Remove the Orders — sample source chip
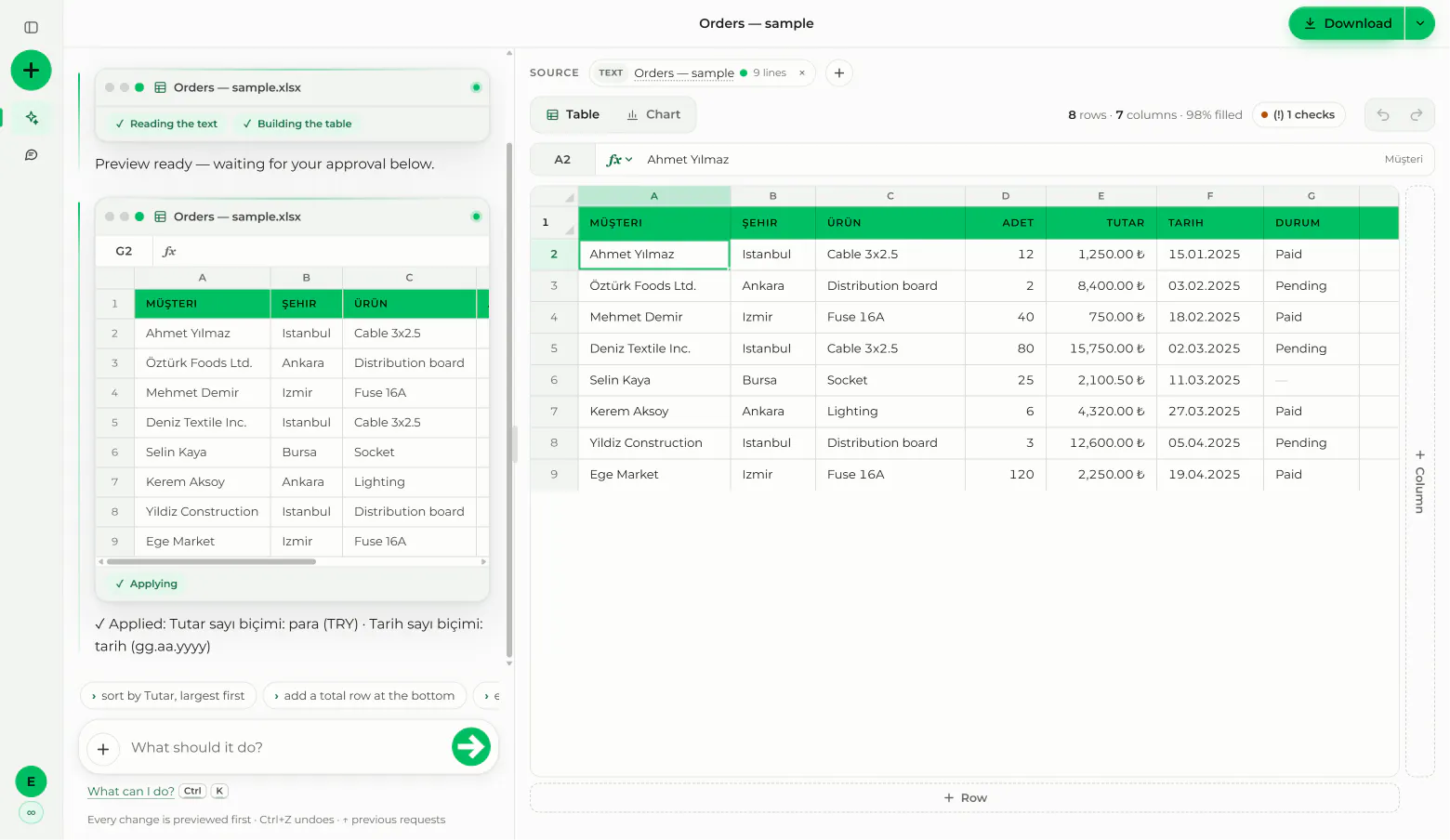This screenshot has width=1450, height=840. pyautogui.click(x=802, y=72)
